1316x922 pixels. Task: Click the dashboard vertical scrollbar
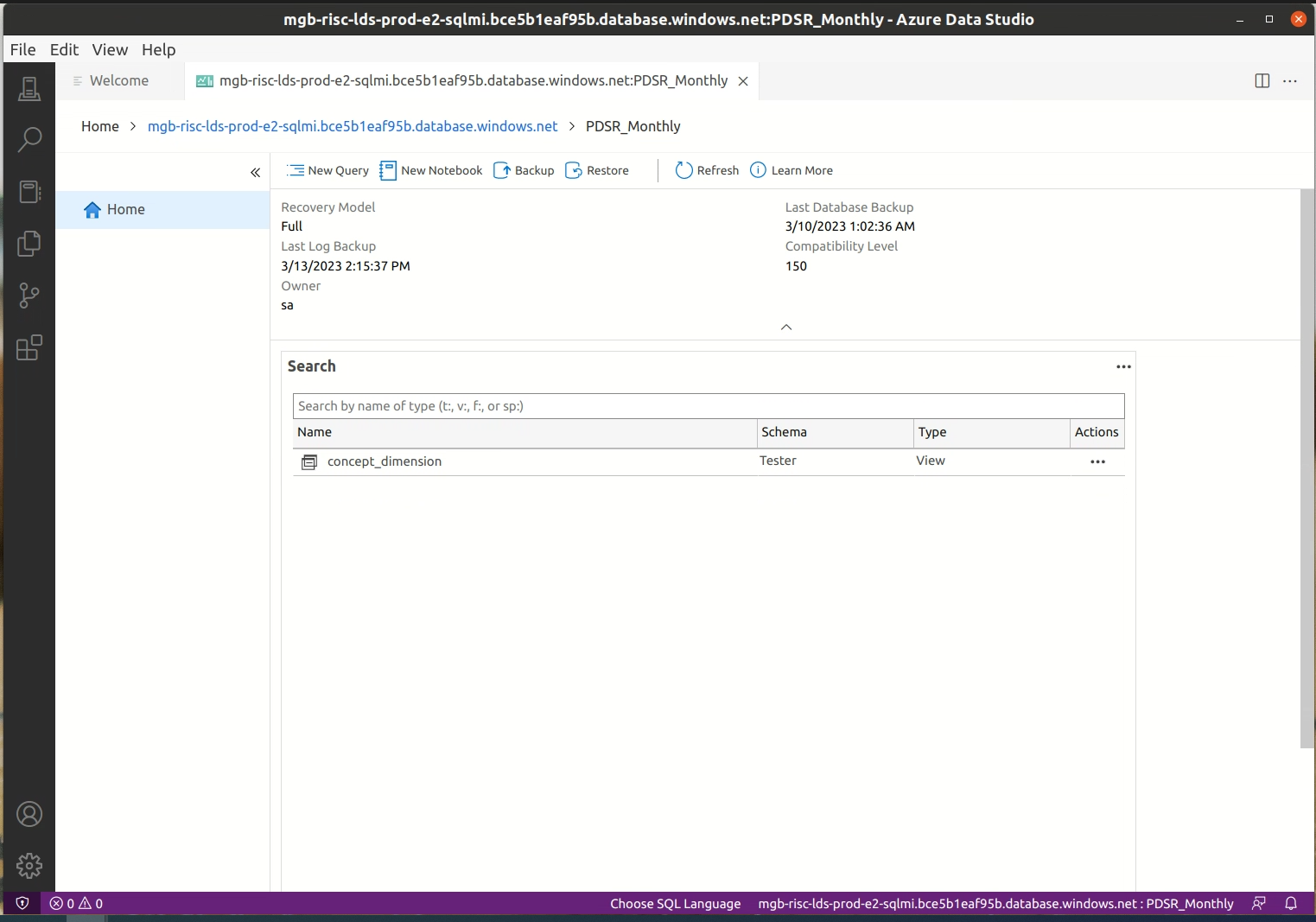pos(1307,468)
